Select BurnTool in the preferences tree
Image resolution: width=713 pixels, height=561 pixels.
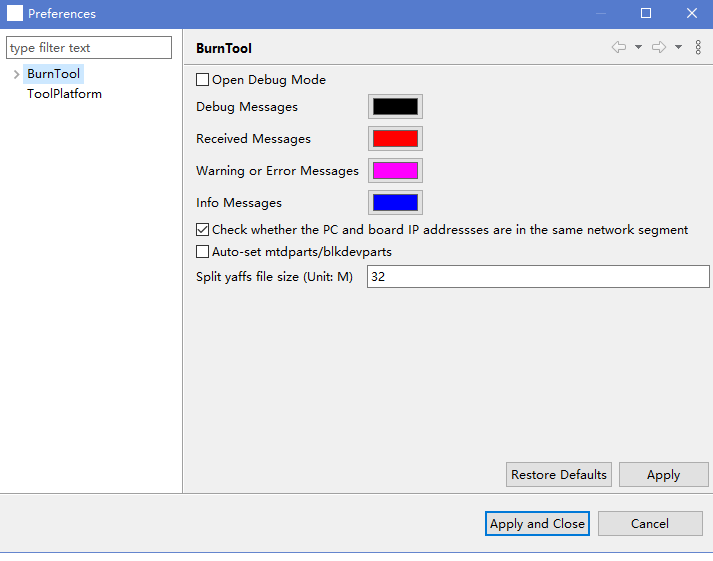point(53,74)
